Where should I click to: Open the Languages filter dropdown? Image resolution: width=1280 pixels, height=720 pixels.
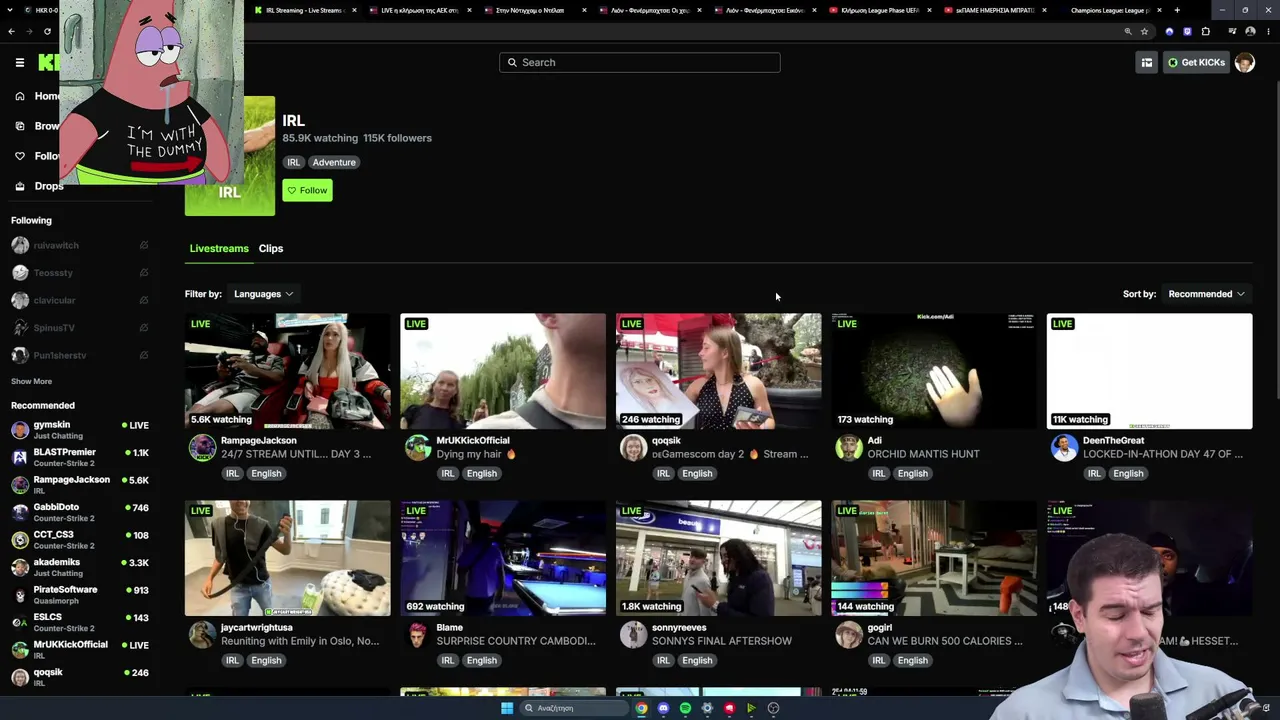point(263,294)
